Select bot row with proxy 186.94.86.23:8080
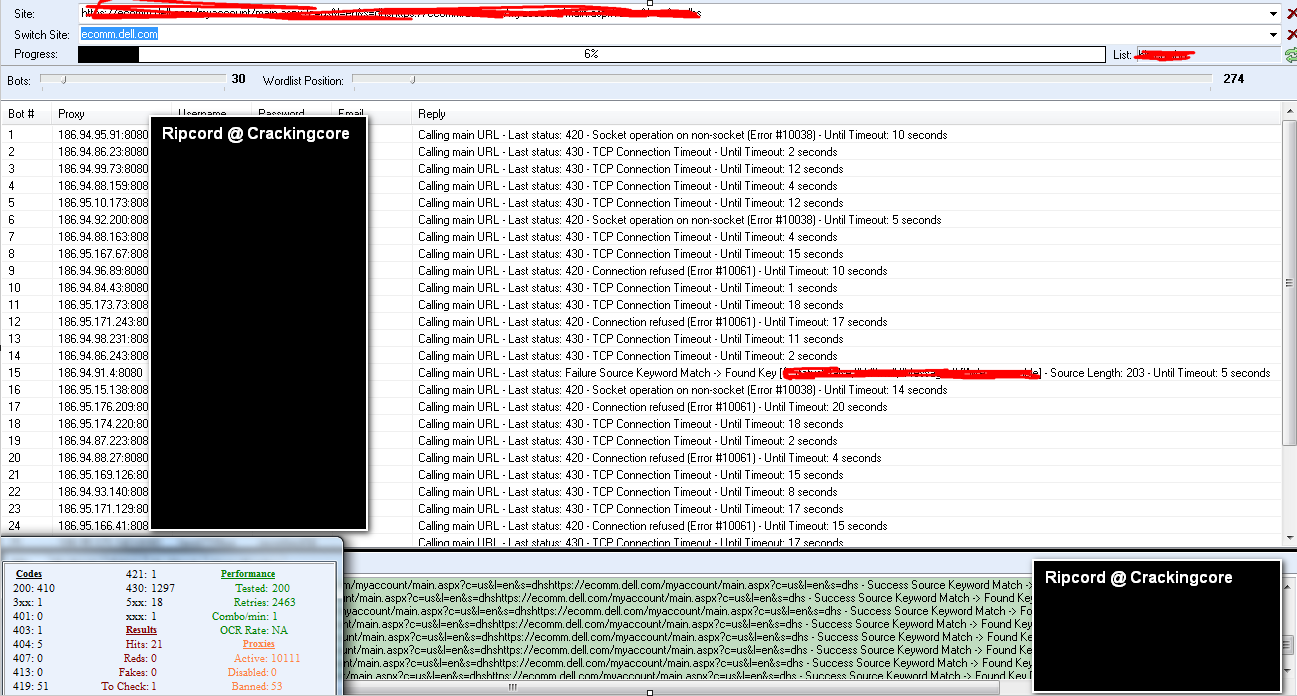This screenshot has width=1297, height=696. coord(640,152)
